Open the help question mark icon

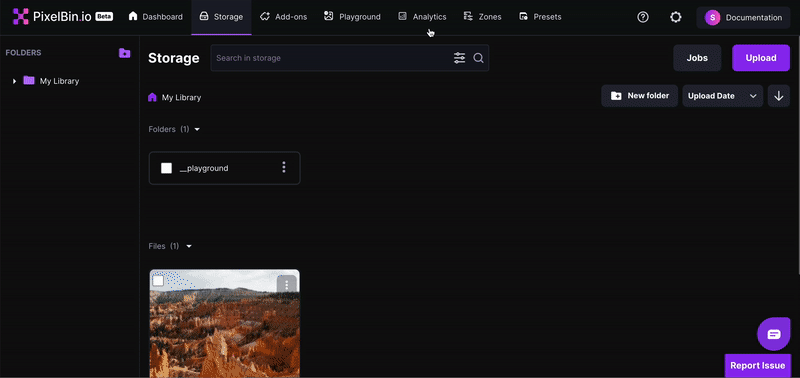tap(643, 17)
